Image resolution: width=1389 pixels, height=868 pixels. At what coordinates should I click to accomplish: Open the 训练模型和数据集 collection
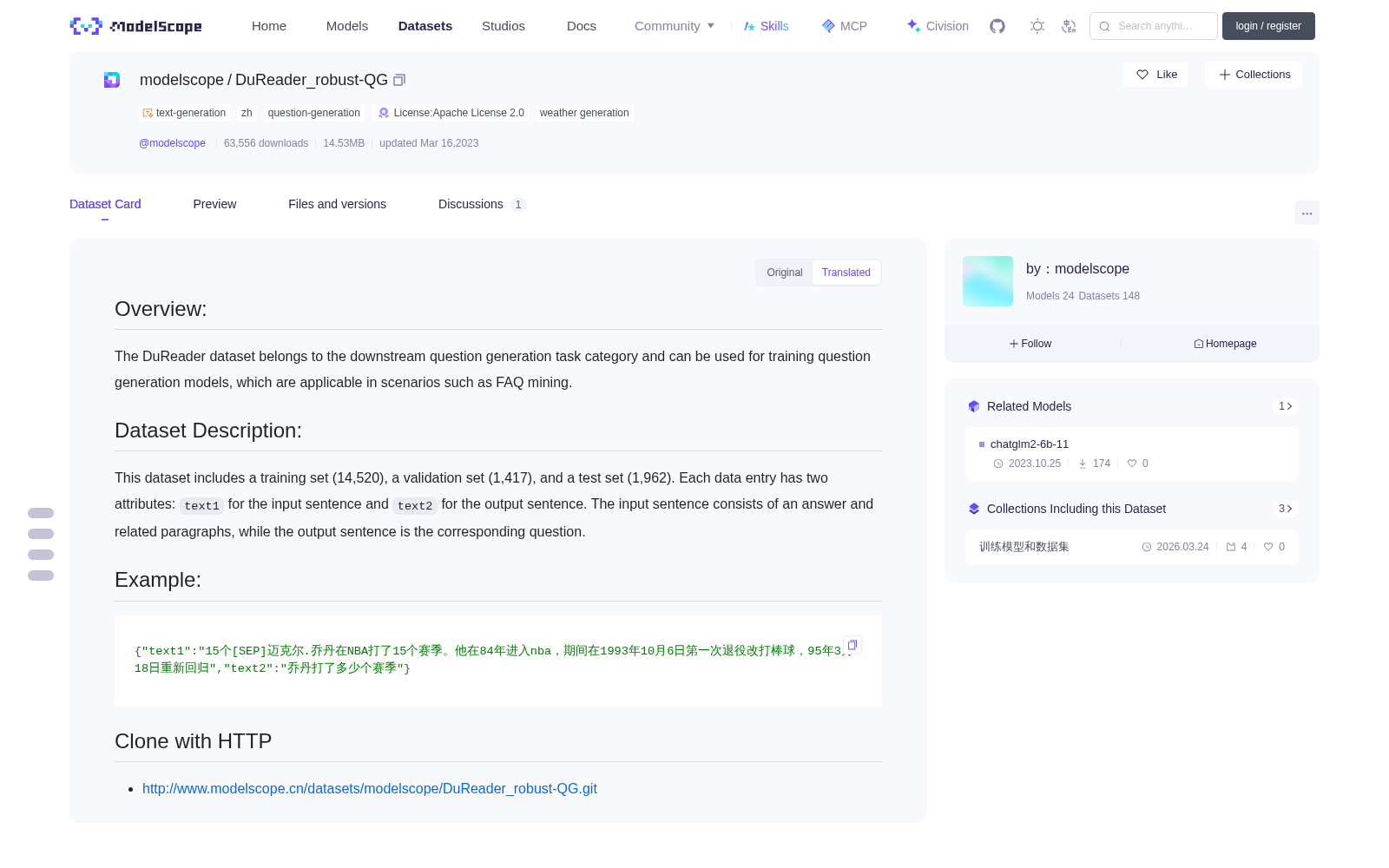pyautogui.click(x=1132, y=547)
